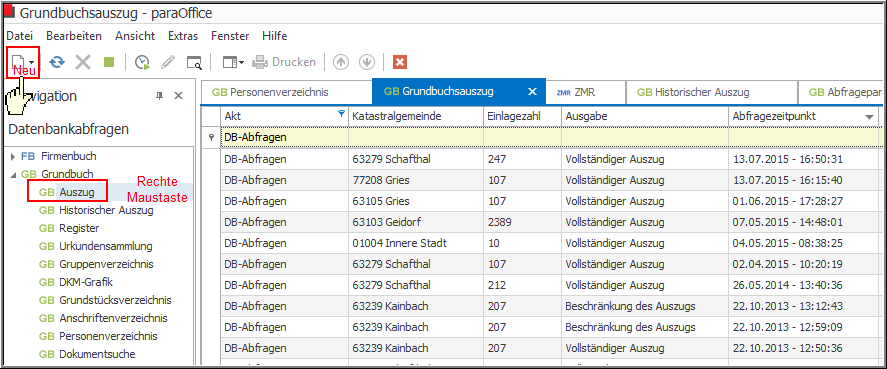Viewport: 887px width, 369px height.
Task: Click the blue refresh arrows icon
Action: coord(57,62)
